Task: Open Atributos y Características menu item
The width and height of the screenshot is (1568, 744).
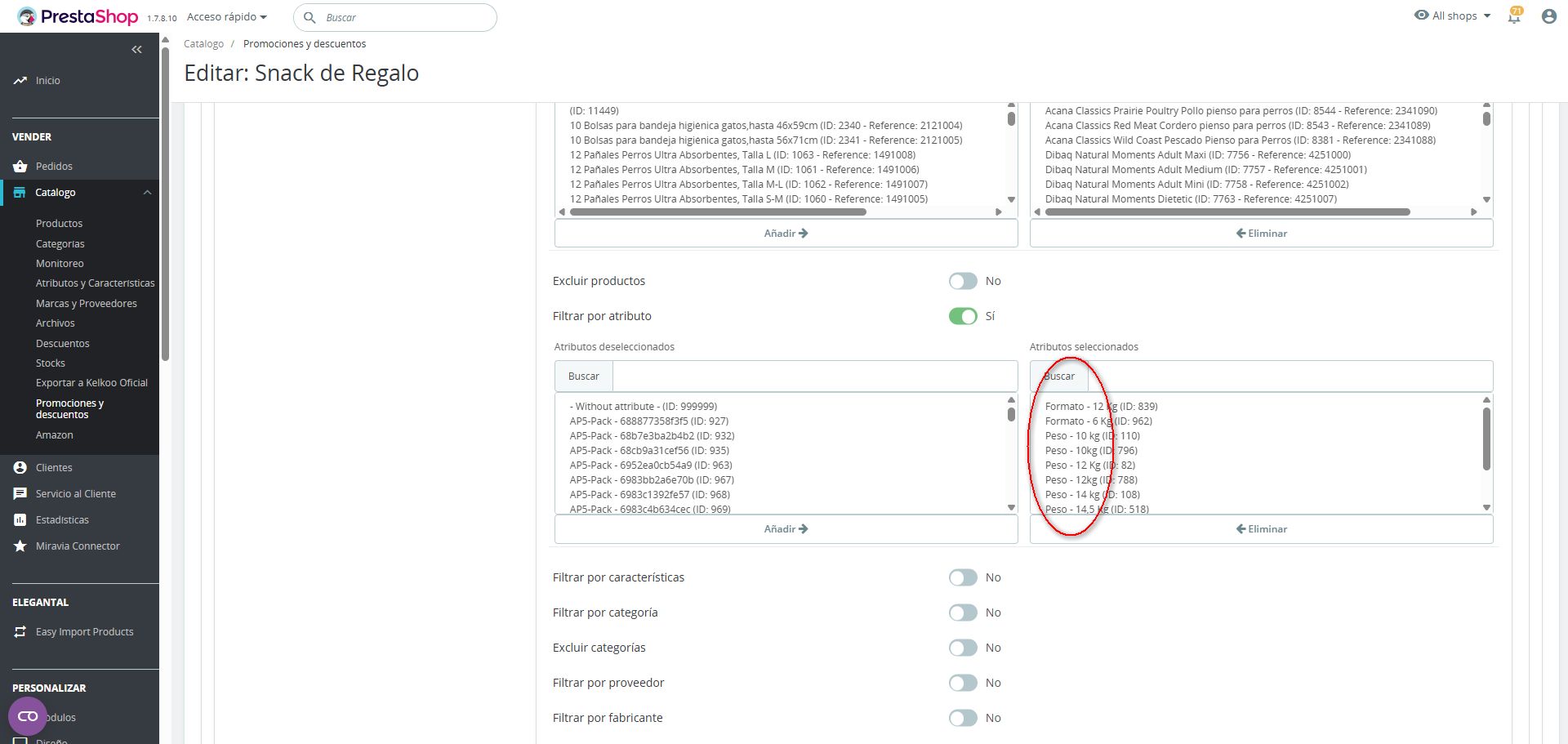Action: pyautogui.click(x=95, y=283)
